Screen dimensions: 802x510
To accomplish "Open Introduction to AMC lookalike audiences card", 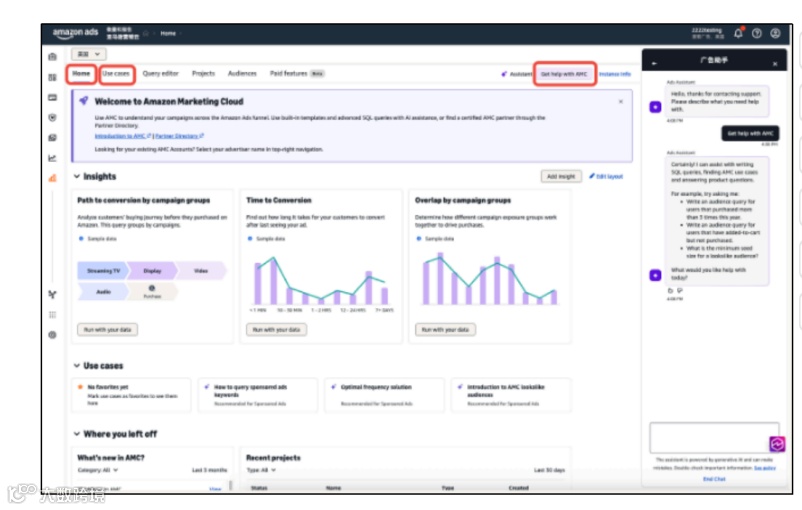I will [x=511, y=395].
